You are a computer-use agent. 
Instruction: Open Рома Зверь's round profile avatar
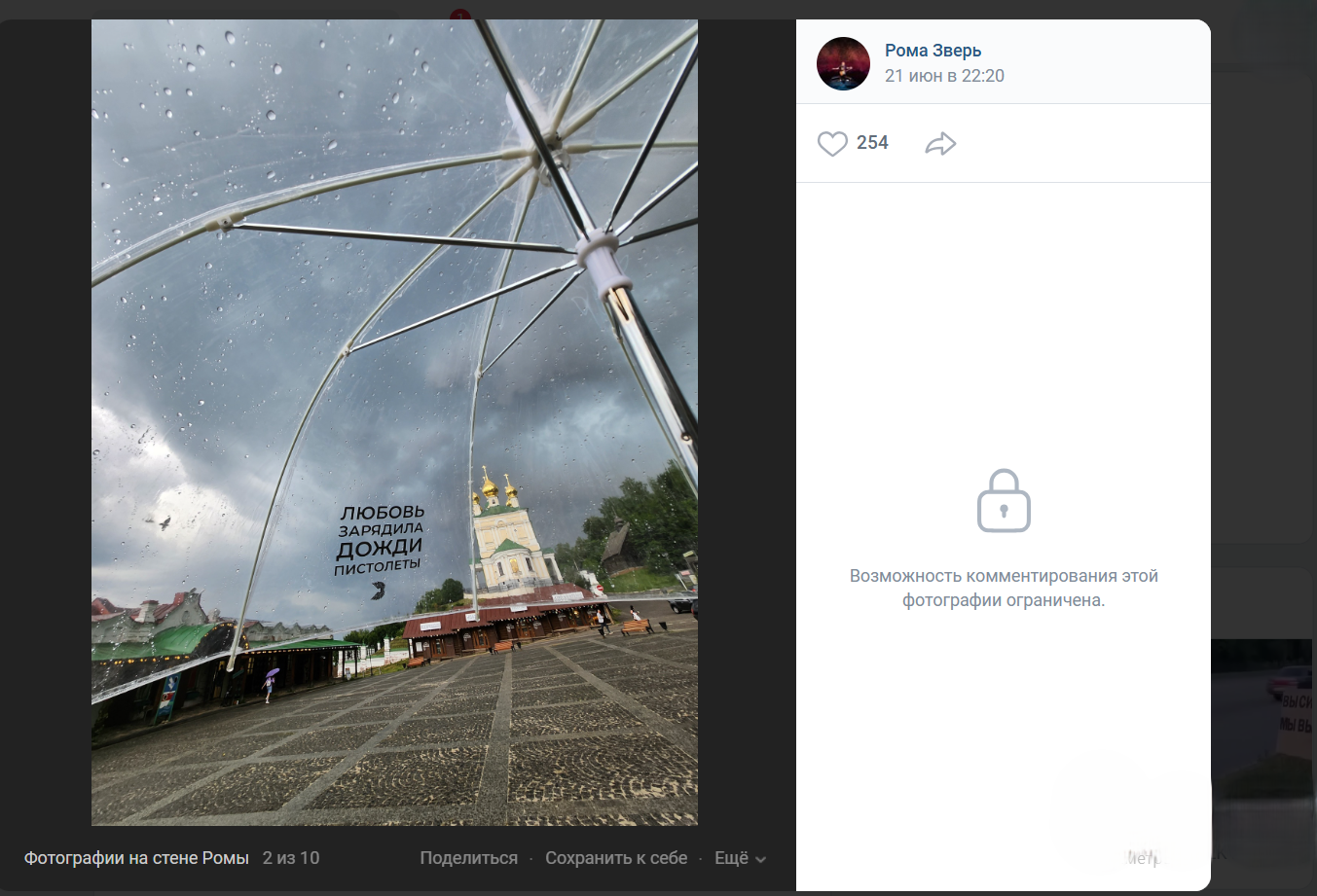coord(843,64)
